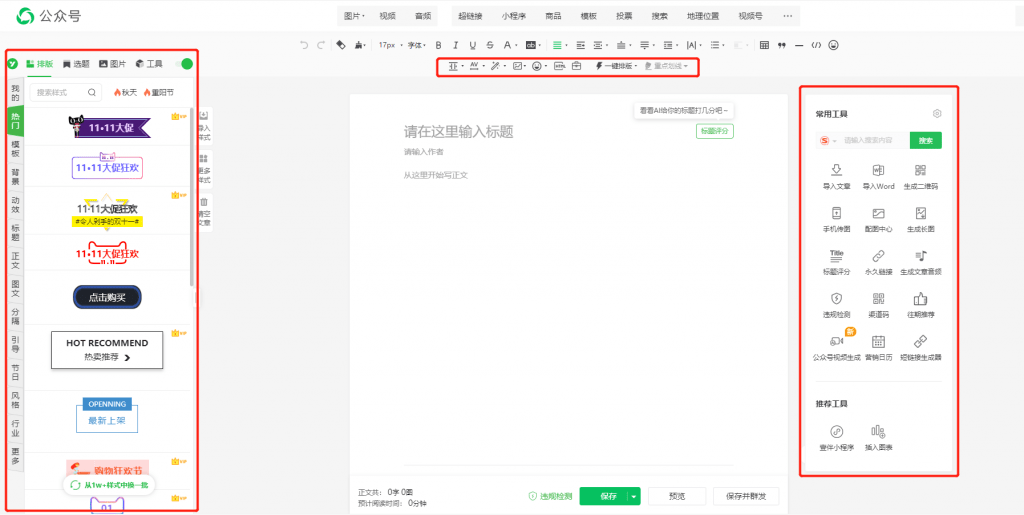Screen dimensions: 1024x515
Task: Open the 图片 insert image dropdown
Action: (354, 16)
